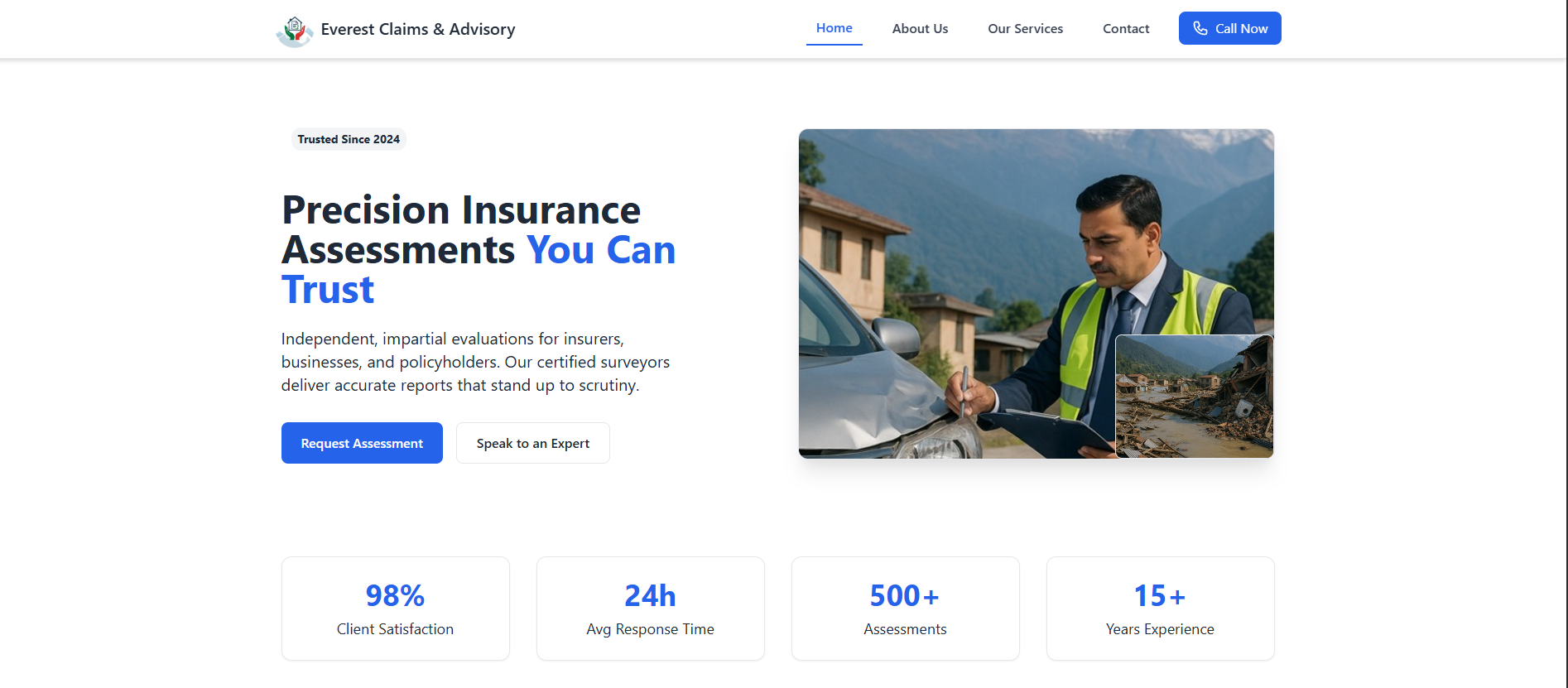Click the Request Assessment button
Viewport: 1568px width, 688px height.
[362, 443]
